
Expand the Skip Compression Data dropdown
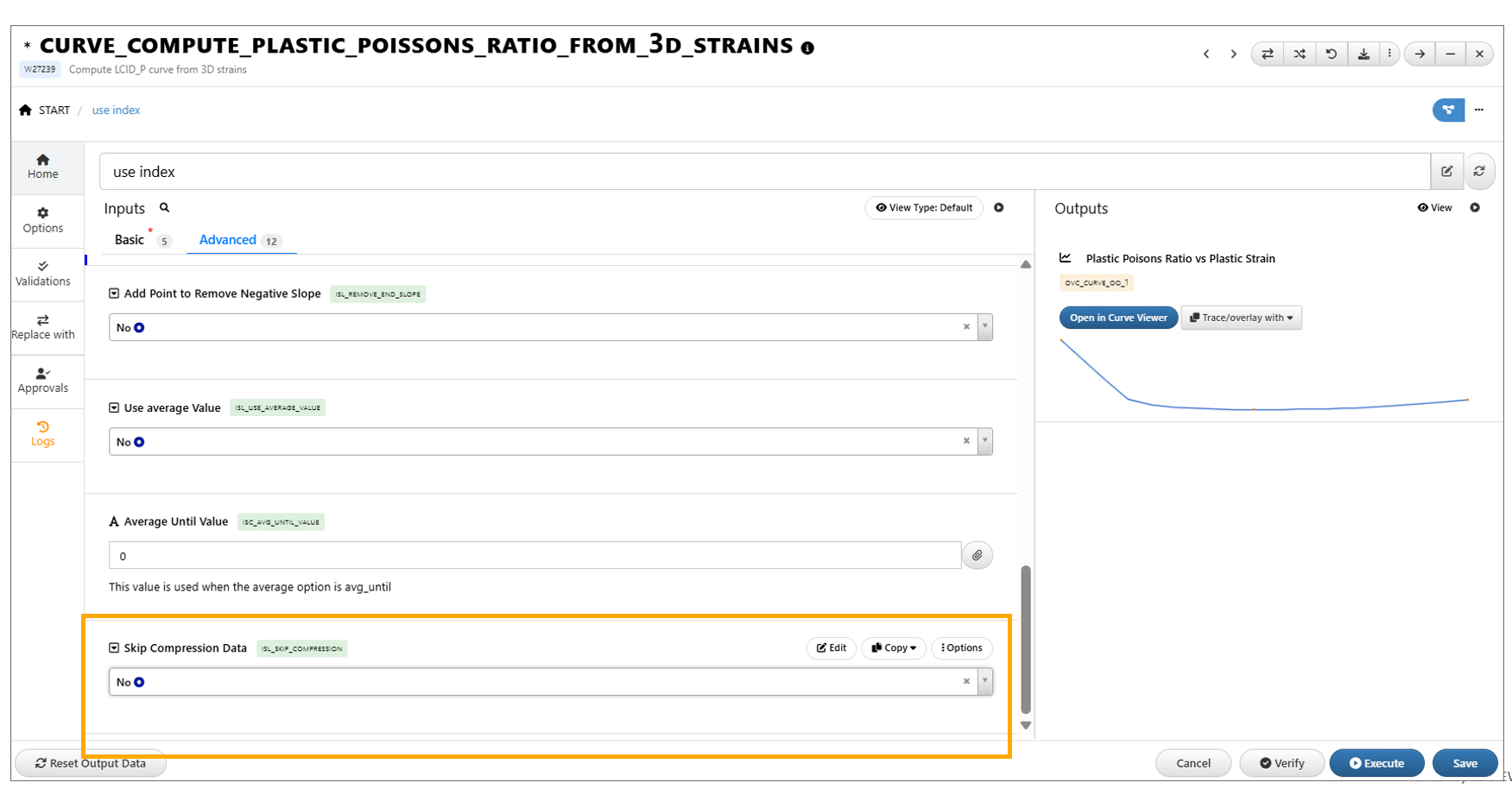[984, 681]
